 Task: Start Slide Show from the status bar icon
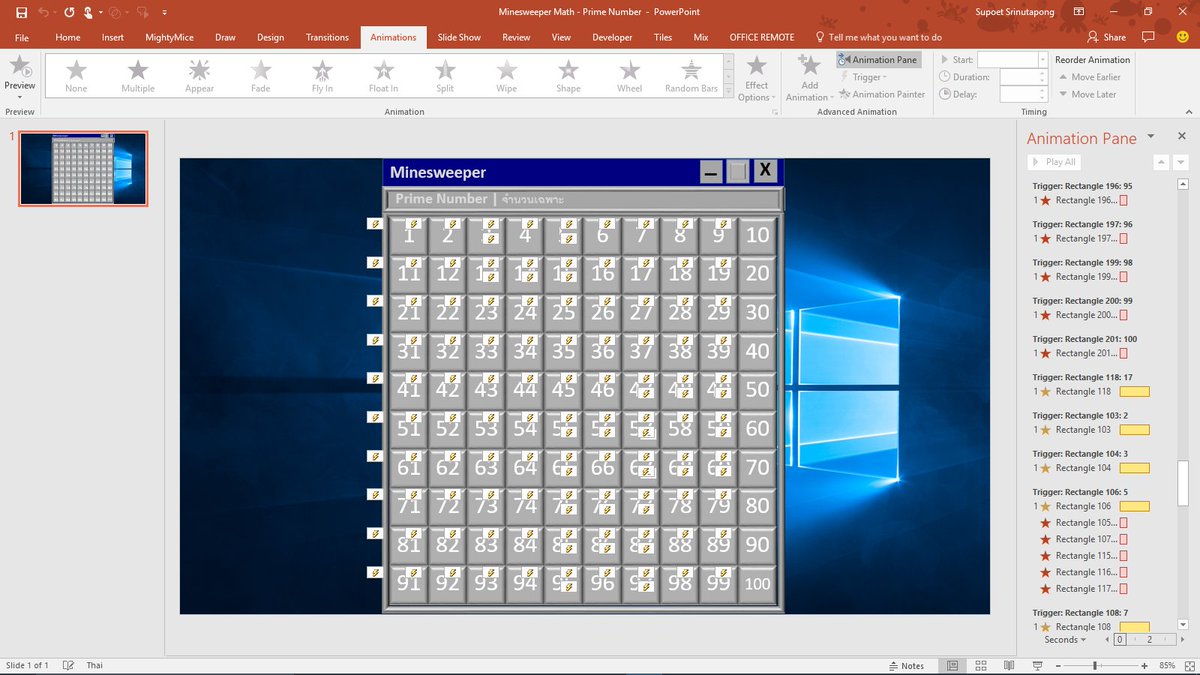1038,665
